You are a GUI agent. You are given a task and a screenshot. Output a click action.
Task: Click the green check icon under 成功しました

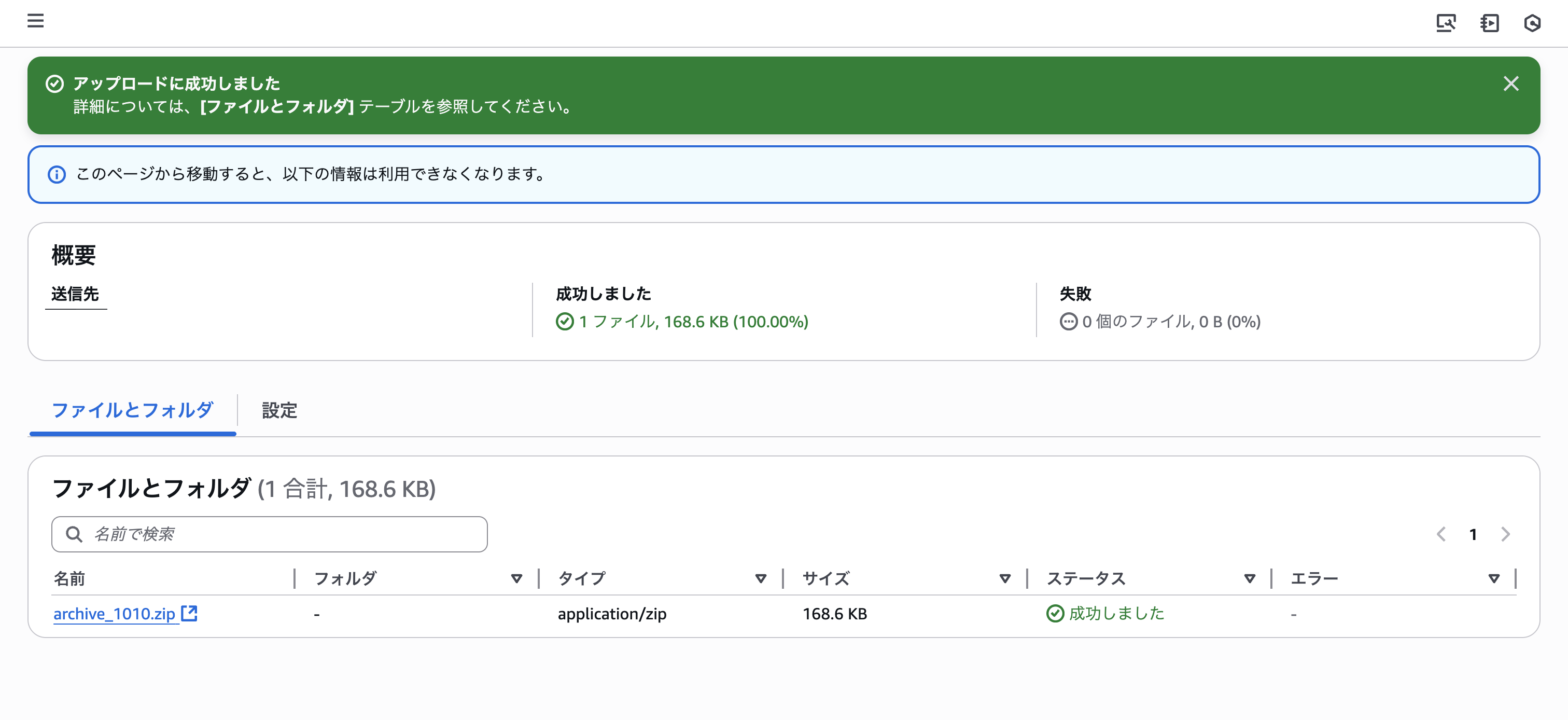point(565,322)
